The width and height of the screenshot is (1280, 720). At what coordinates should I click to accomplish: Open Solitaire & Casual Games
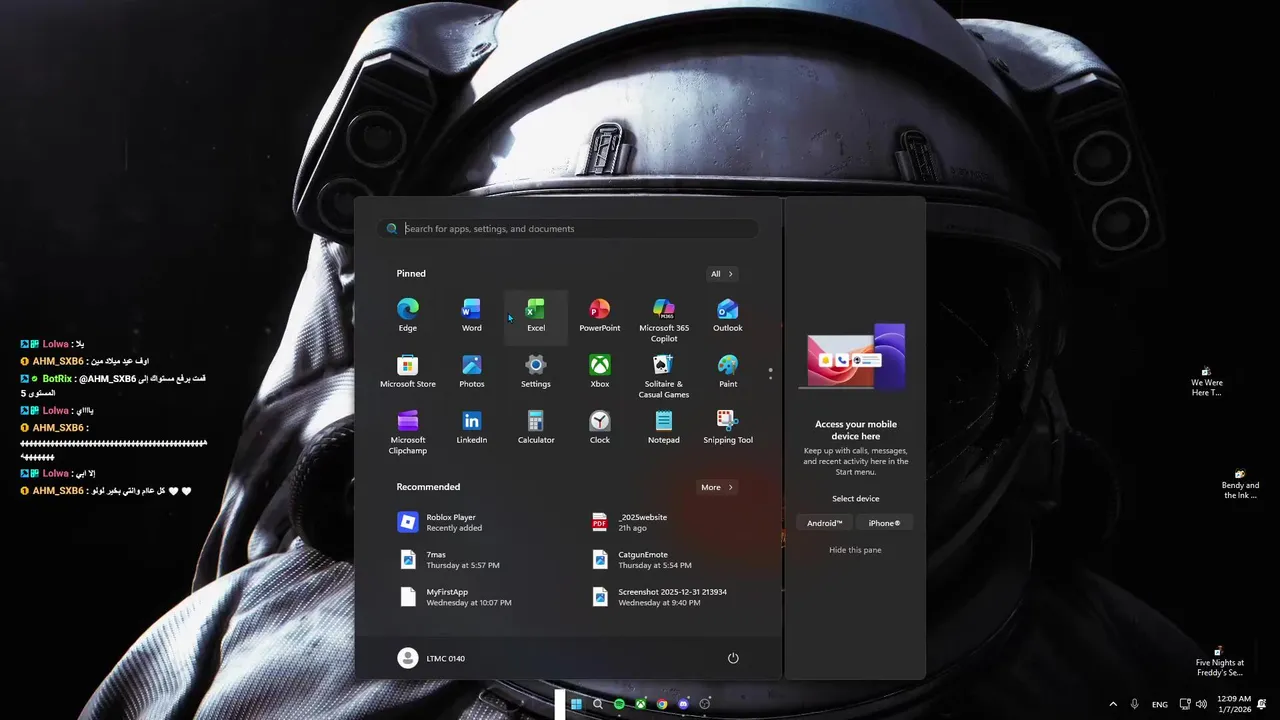pyautogui.click(x=664, y=375)
